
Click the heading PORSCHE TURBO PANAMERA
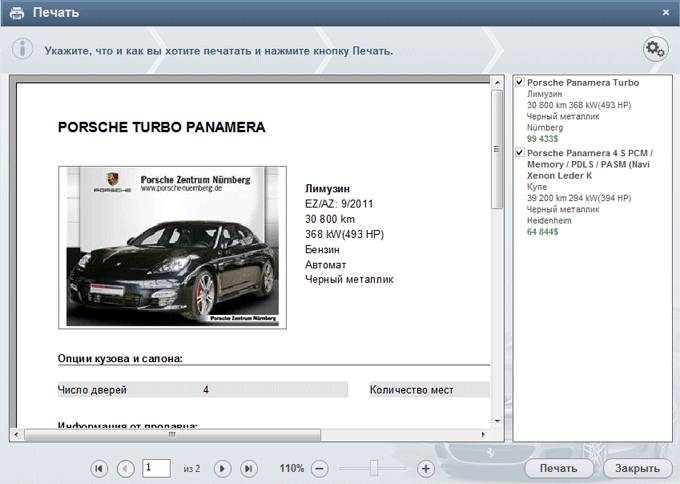[x=161, y=127]
